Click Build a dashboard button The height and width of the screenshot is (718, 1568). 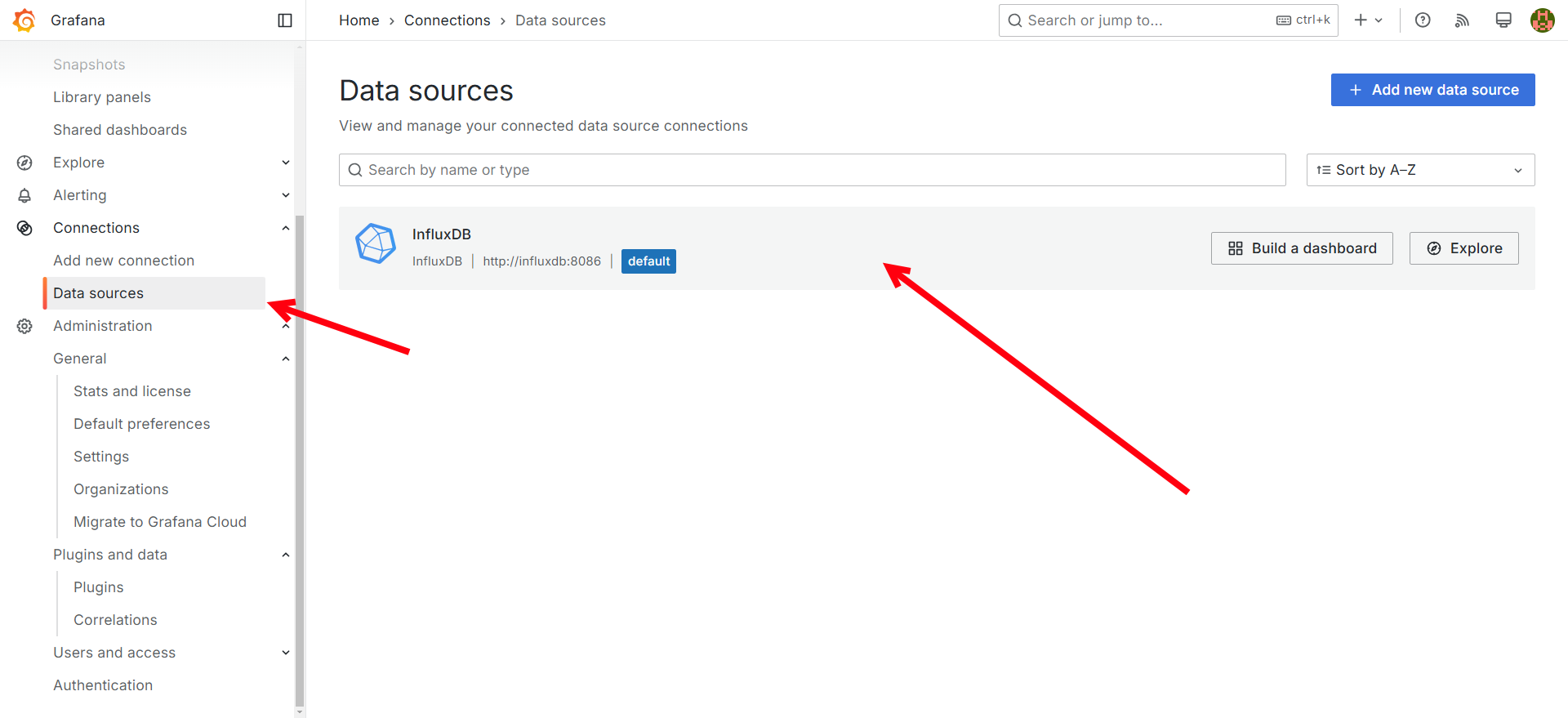point(1302,248)
